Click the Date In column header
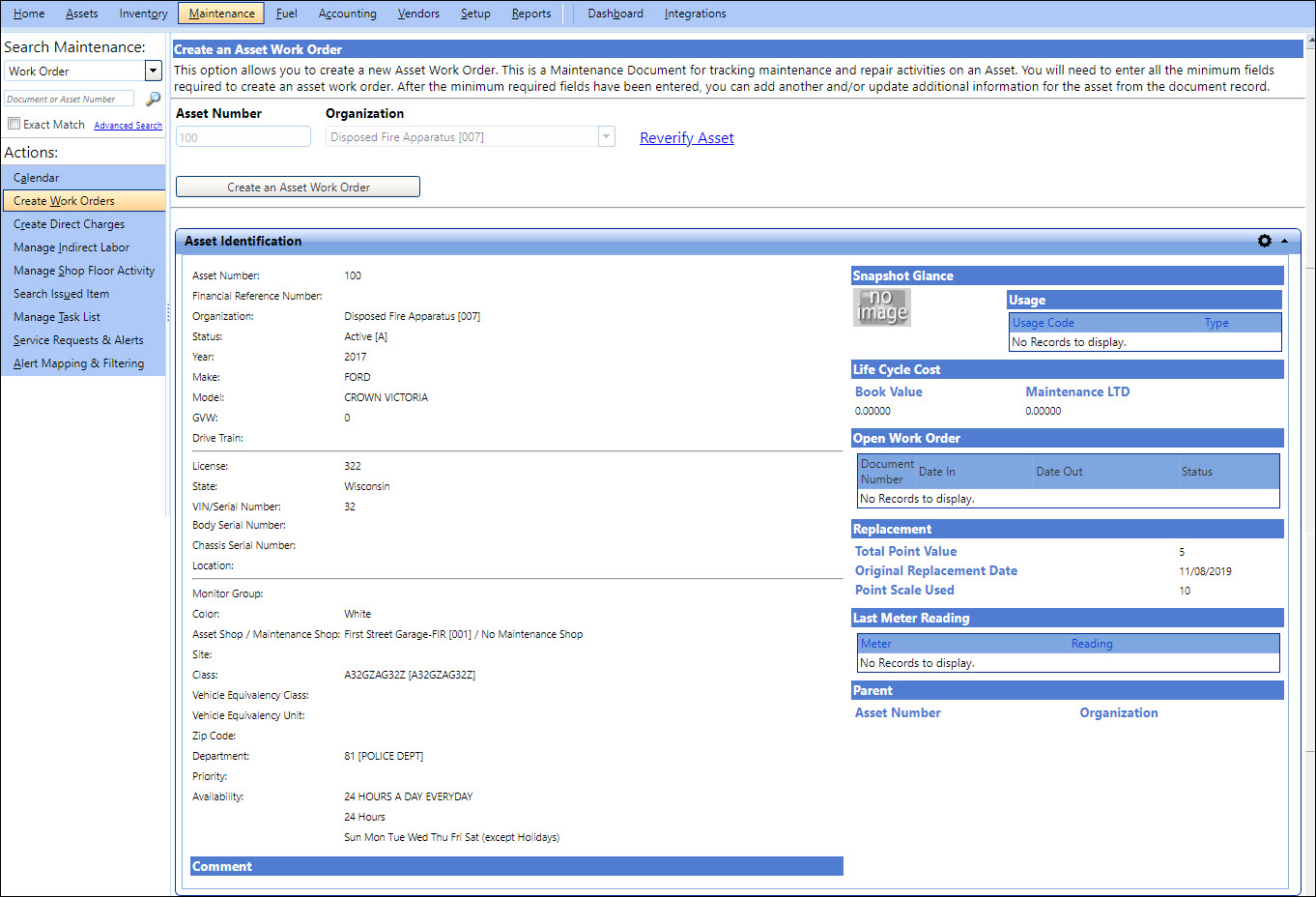1316x897 pixels. point(937,472)
